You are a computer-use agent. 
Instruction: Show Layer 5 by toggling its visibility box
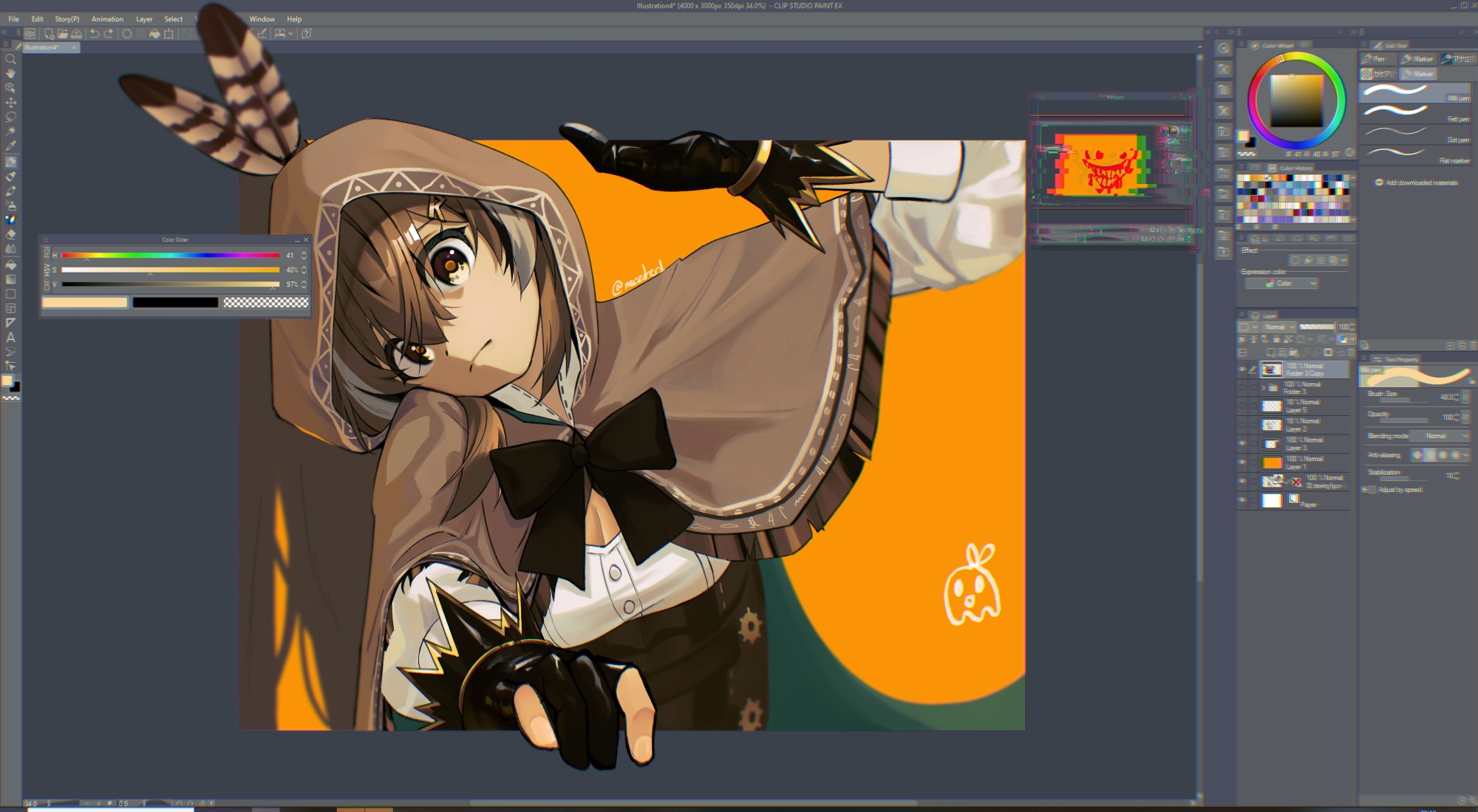pos(1242,406)
